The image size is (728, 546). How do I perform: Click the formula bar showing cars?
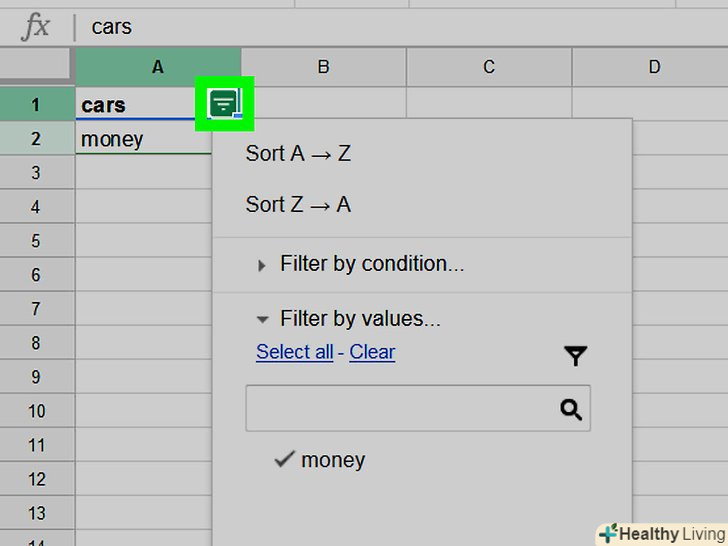400,27
